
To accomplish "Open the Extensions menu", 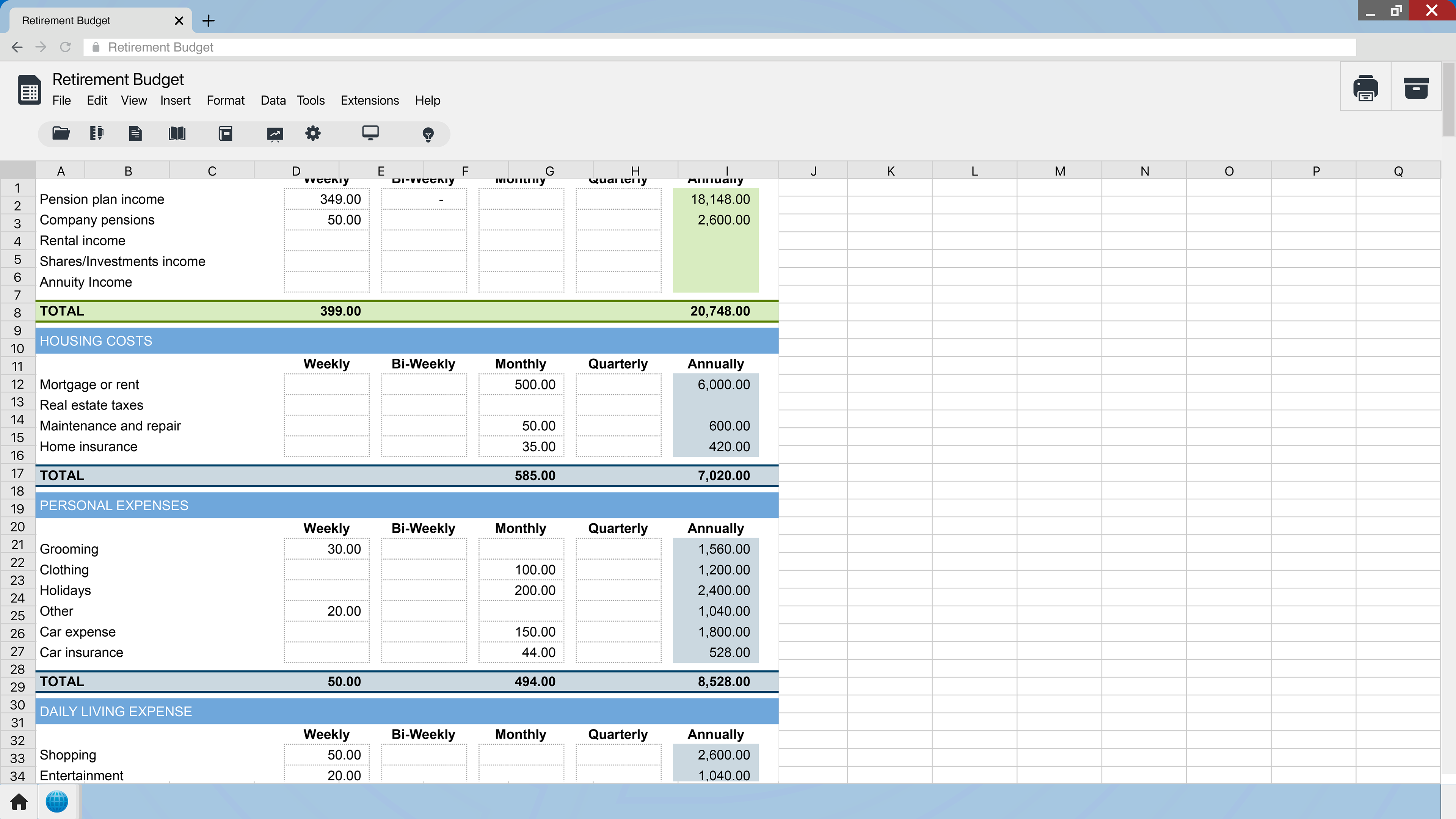I will click(370, 100).
